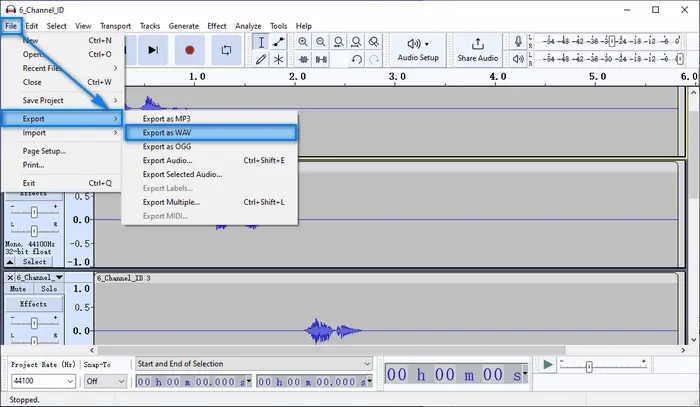Select the Selection (I-beam) tool
700x407 pixels.
(260, 42)
